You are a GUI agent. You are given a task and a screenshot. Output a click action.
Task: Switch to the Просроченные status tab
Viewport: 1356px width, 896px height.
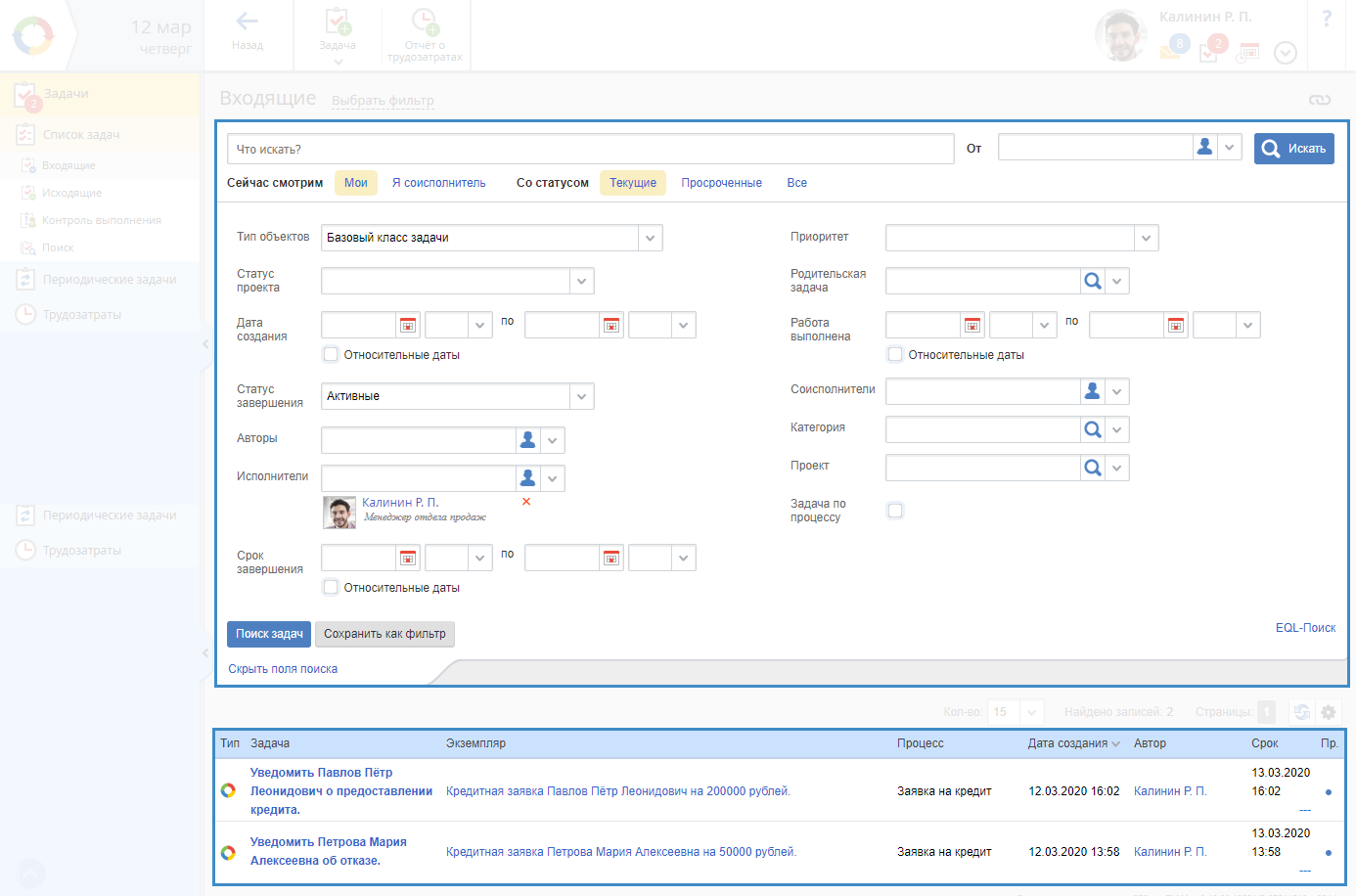tap(721, 183)
